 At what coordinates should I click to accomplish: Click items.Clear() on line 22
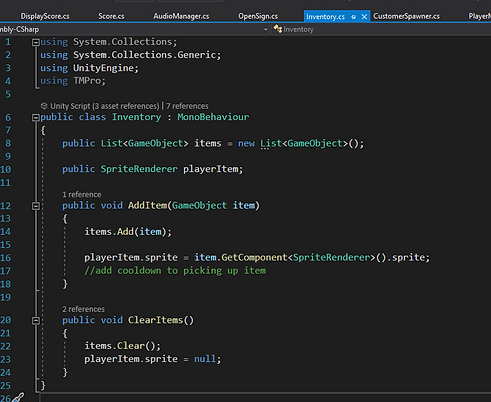(122, 346)
